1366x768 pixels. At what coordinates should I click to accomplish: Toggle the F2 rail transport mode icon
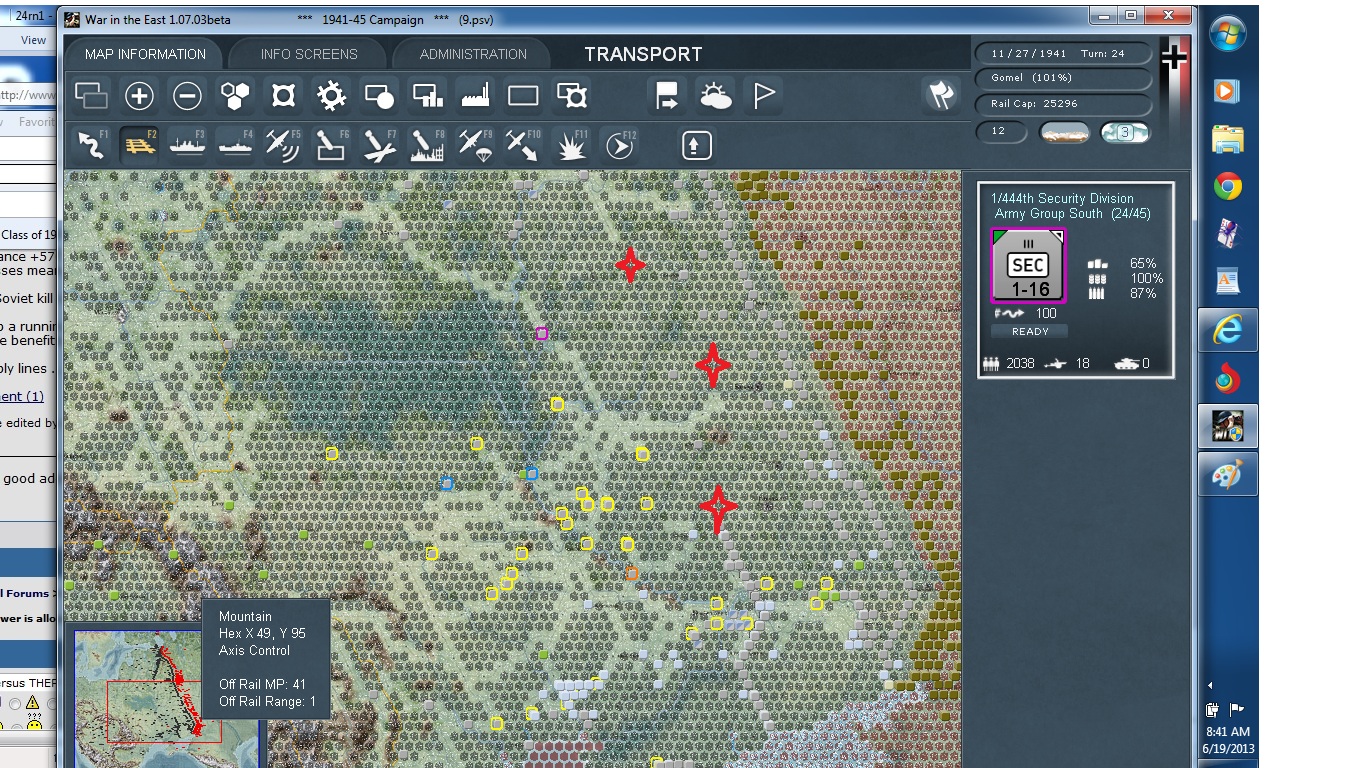click(139, 145)
